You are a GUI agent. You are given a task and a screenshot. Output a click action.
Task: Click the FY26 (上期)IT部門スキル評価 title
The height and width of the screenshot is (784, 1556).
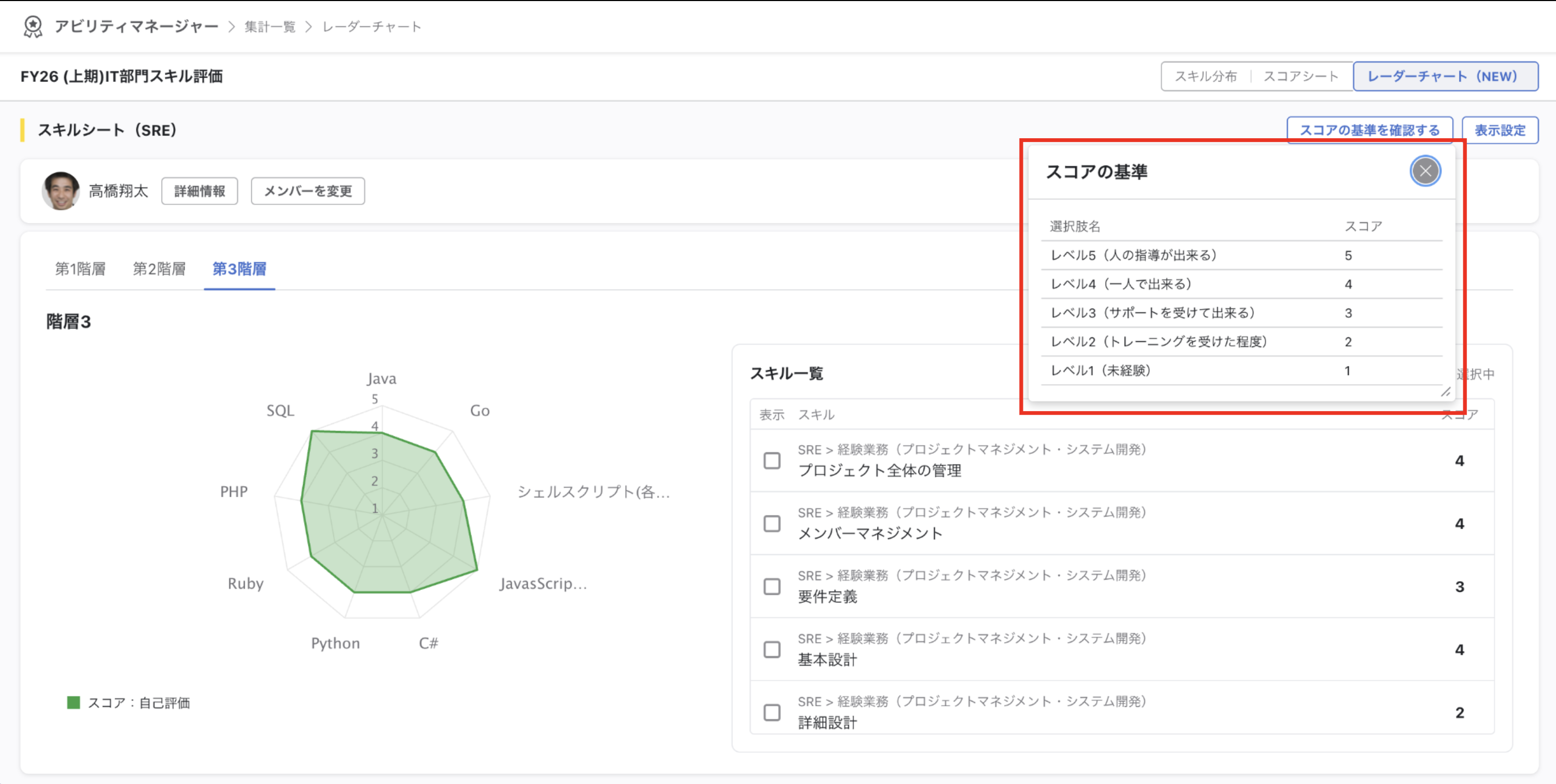click(121, 76)
